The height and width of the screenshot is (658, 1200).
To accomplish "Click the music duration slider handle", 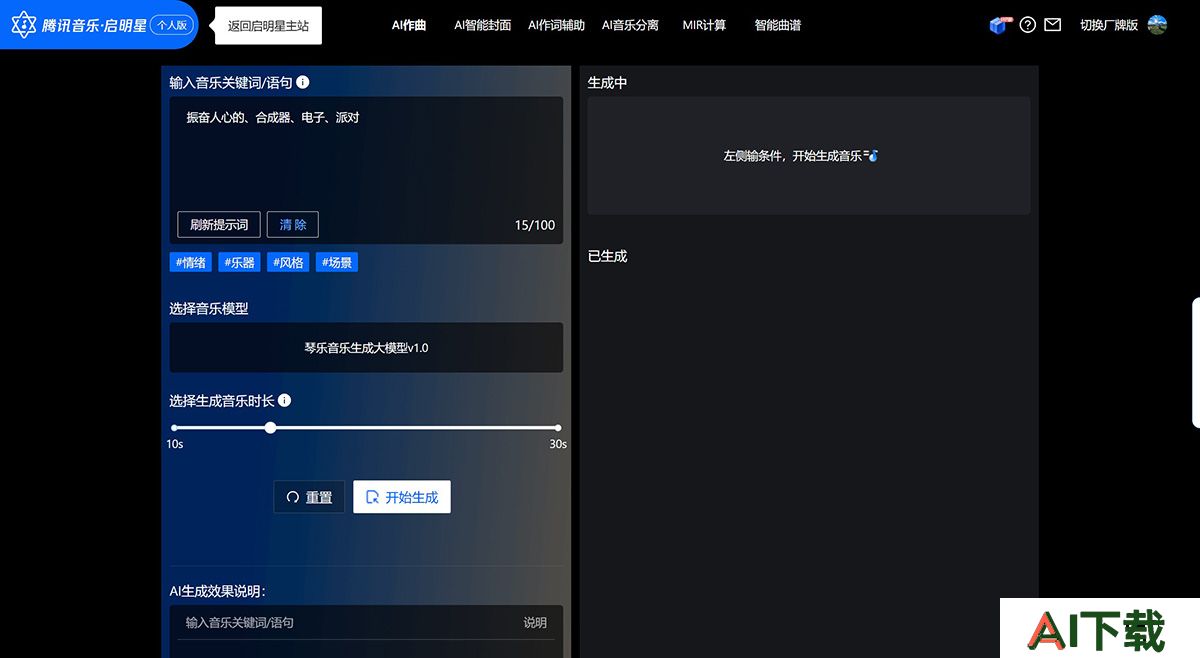I will pos(270,427).
